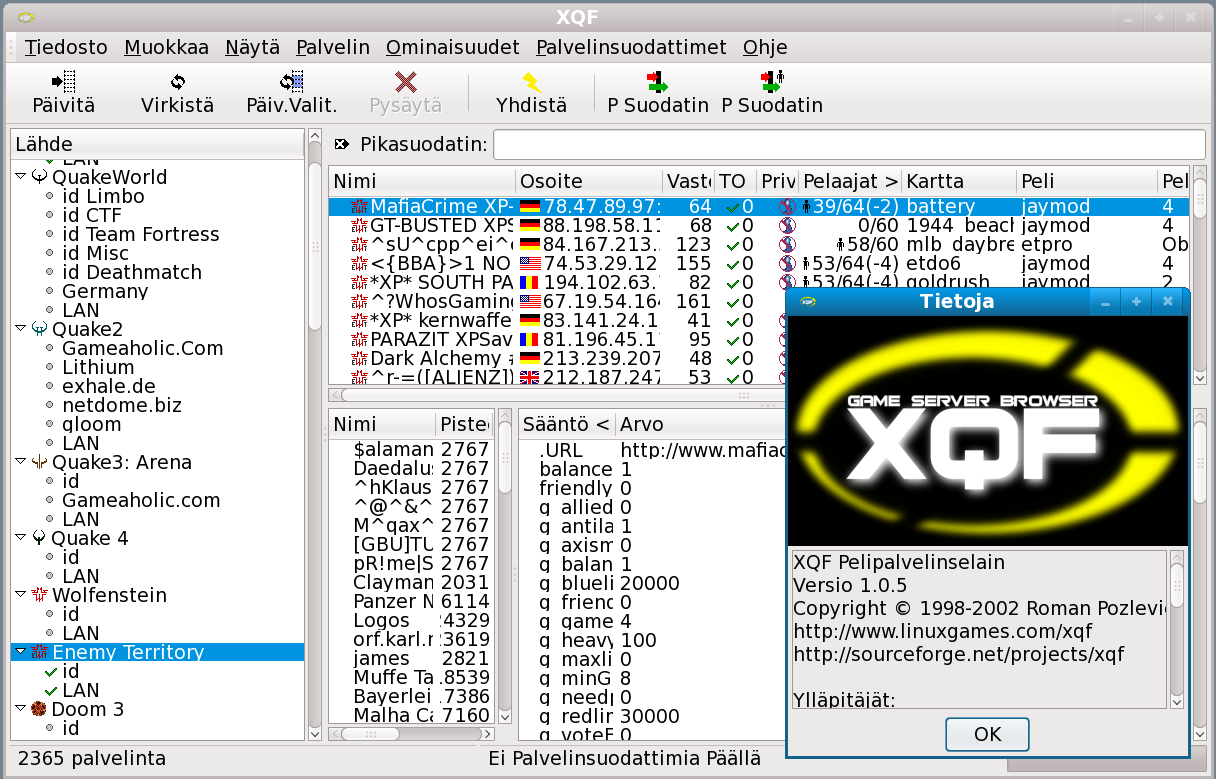
Task: Collapse the Quake2 source branch
Action: 21,329
